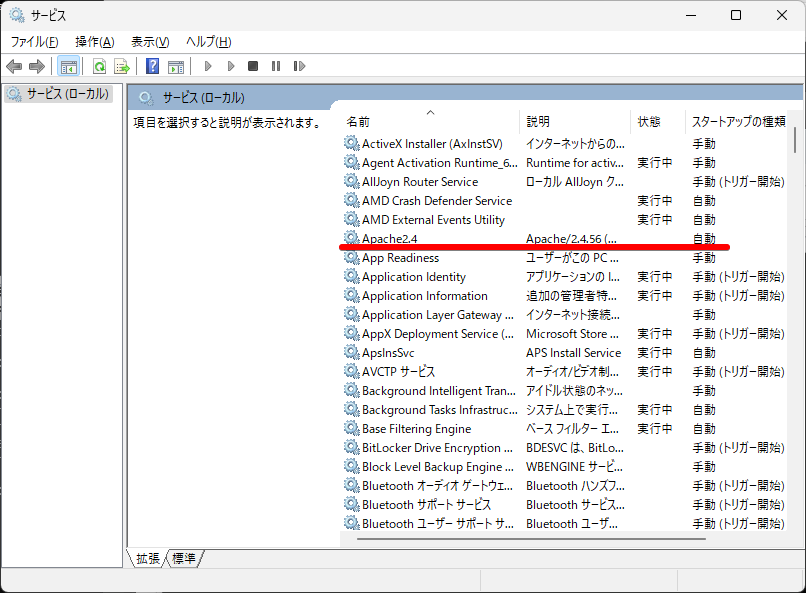Screen dimensions: 806x593
Task: Click the Refresh toolbar icon
Action: click(x=99, y=66)
